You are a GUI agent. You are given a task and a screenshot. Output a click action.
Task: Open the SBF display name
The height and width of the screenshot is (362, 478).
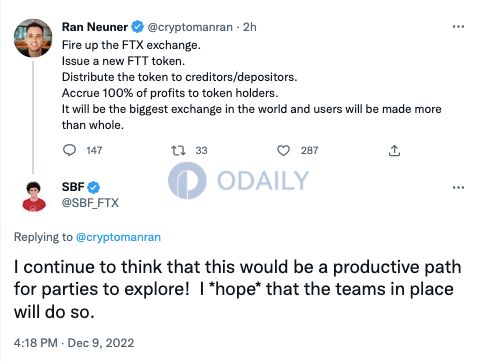tap(73, 187)
